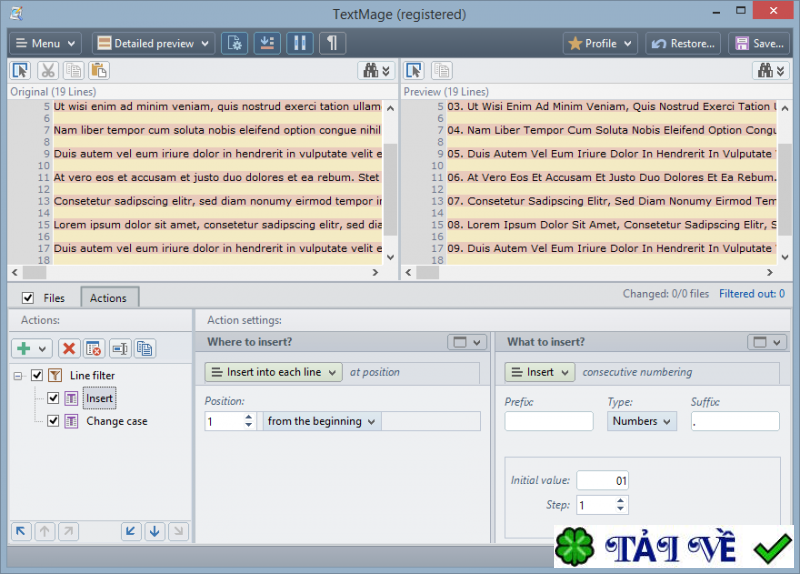Click the pilcrow show-whitespace toolbar icon
Image resolution: width=800 pixels, height=574 pixels.
pos(332,43)
